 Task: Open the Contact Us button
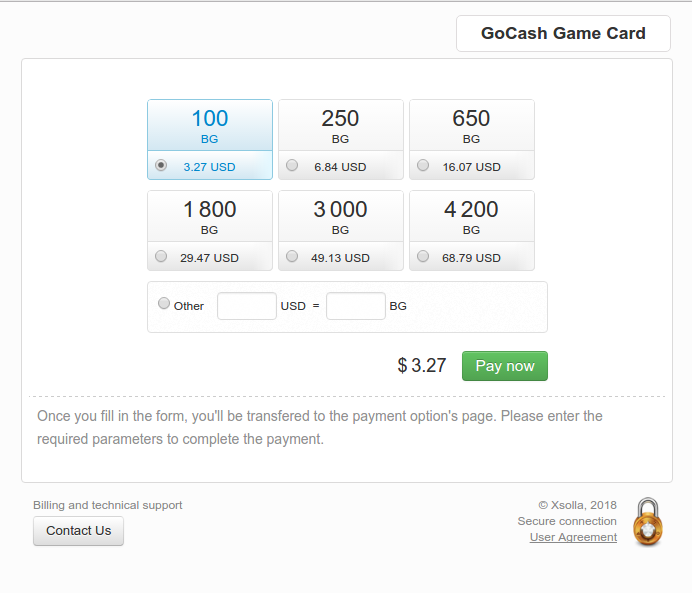point(79,531)
